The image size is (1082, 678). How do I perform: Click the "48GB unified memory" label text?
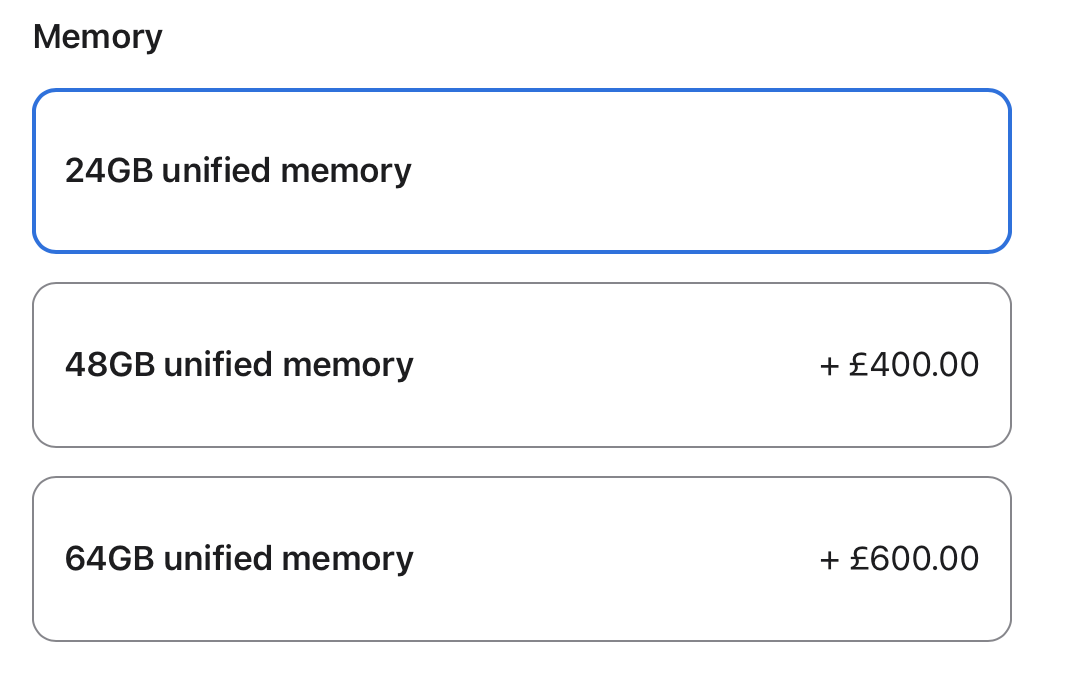point(239,365)
